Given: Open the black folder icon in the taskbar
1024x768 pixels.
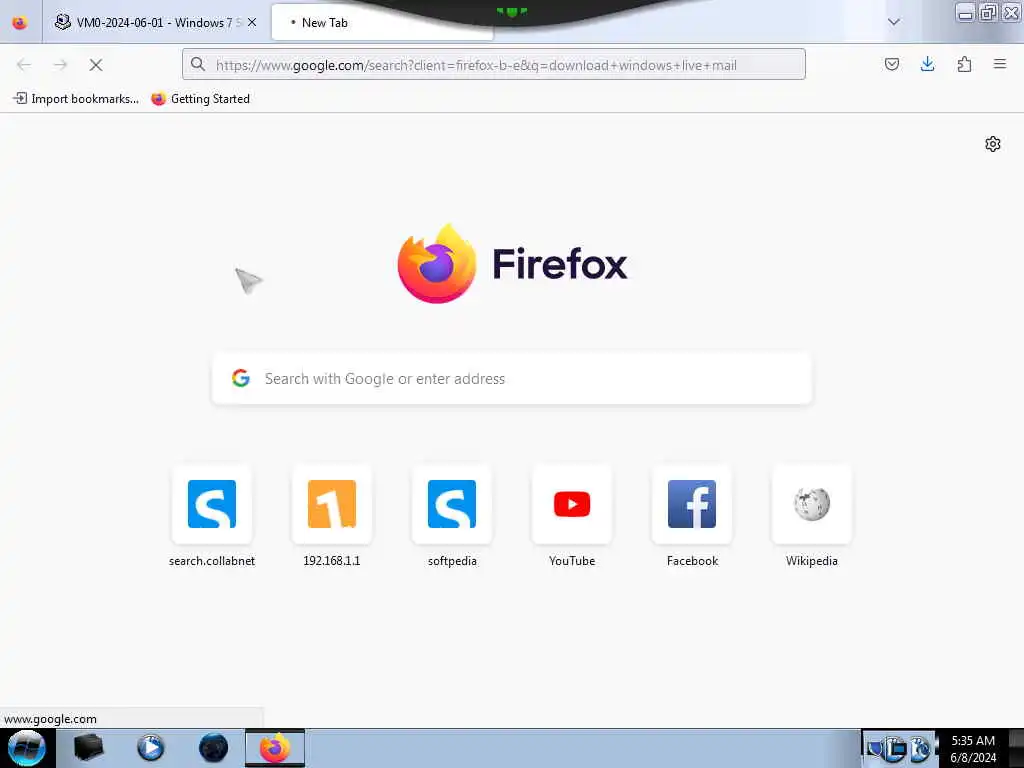Looking at the screenshot, I should pos(88,748).
